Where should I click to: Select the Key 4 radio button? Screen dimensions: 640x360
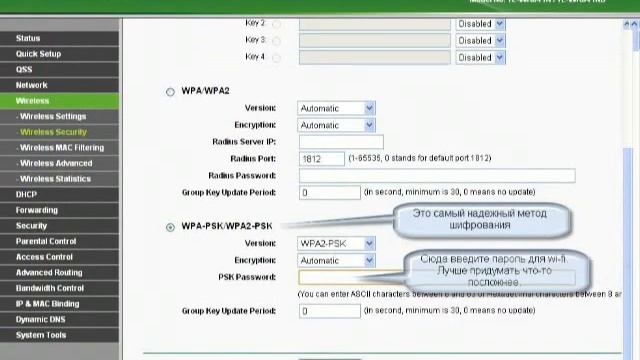[276, 58]
